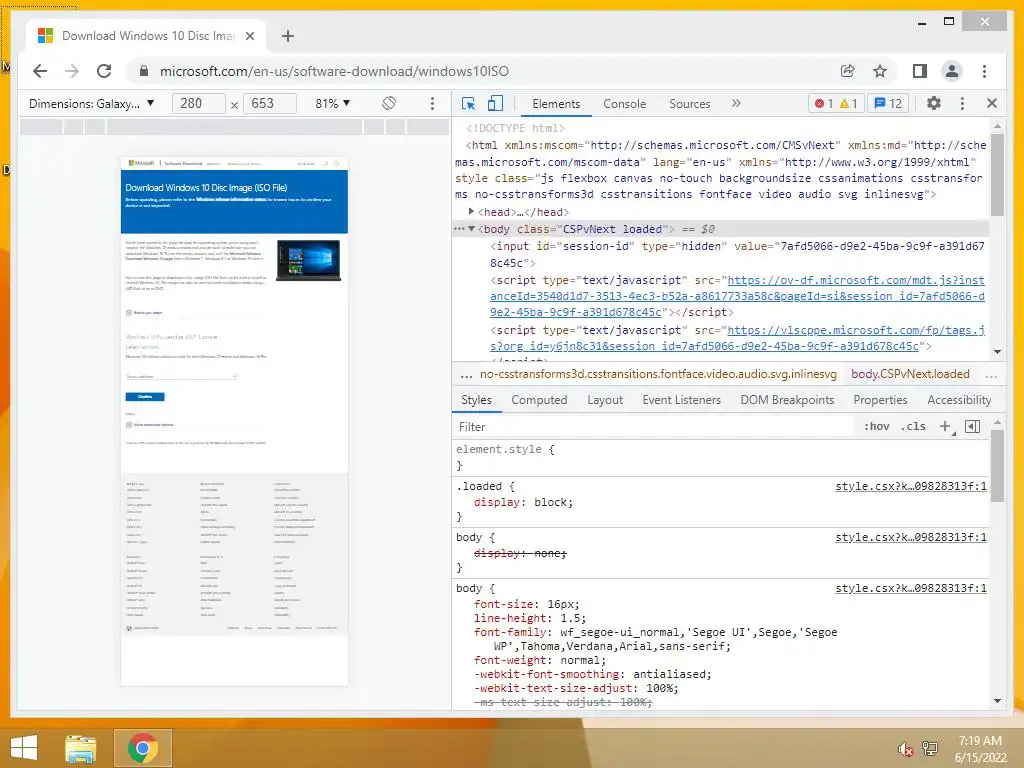Click the browser forward arrow

coord(72,71)
